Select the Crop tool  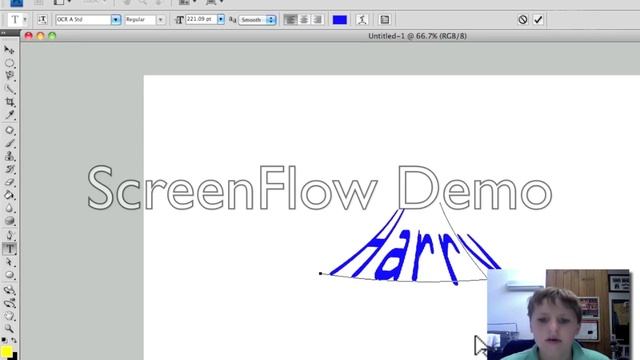pos(9,102)
